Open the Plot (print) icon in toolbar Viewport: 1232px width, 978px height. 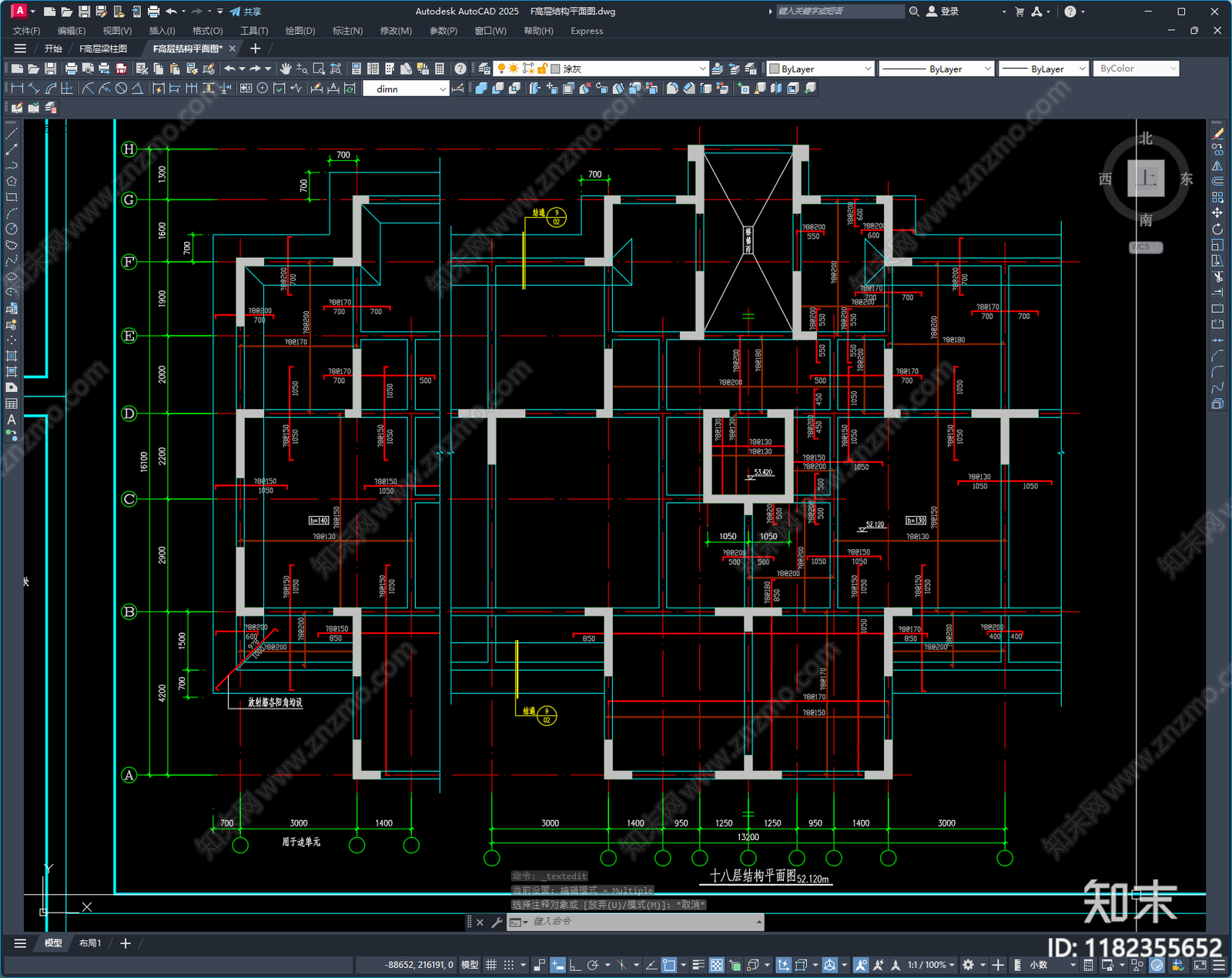click(71, 69)
